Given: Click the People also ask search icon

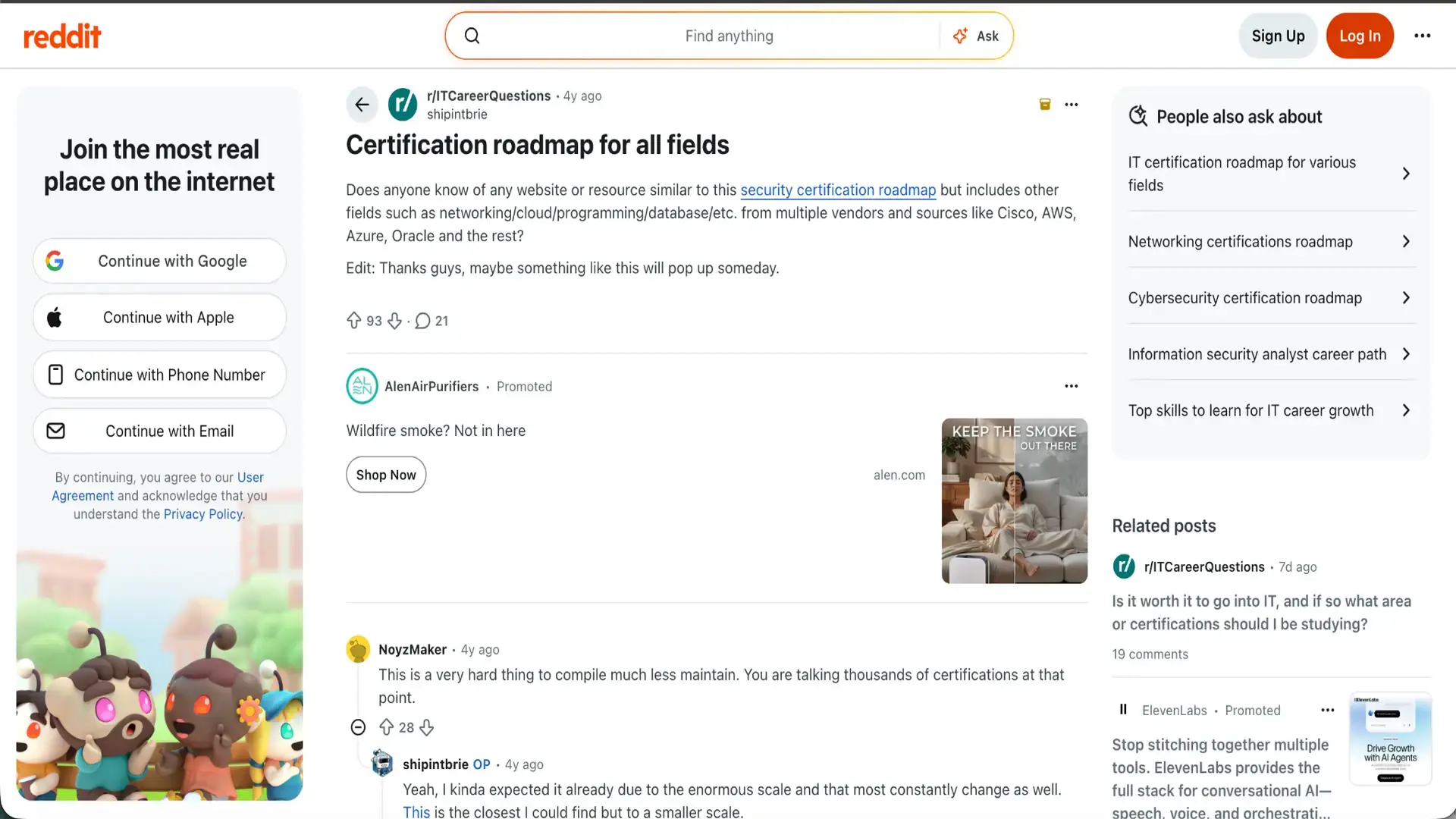Looking at the screenshot, I should tap(1137, 116).
